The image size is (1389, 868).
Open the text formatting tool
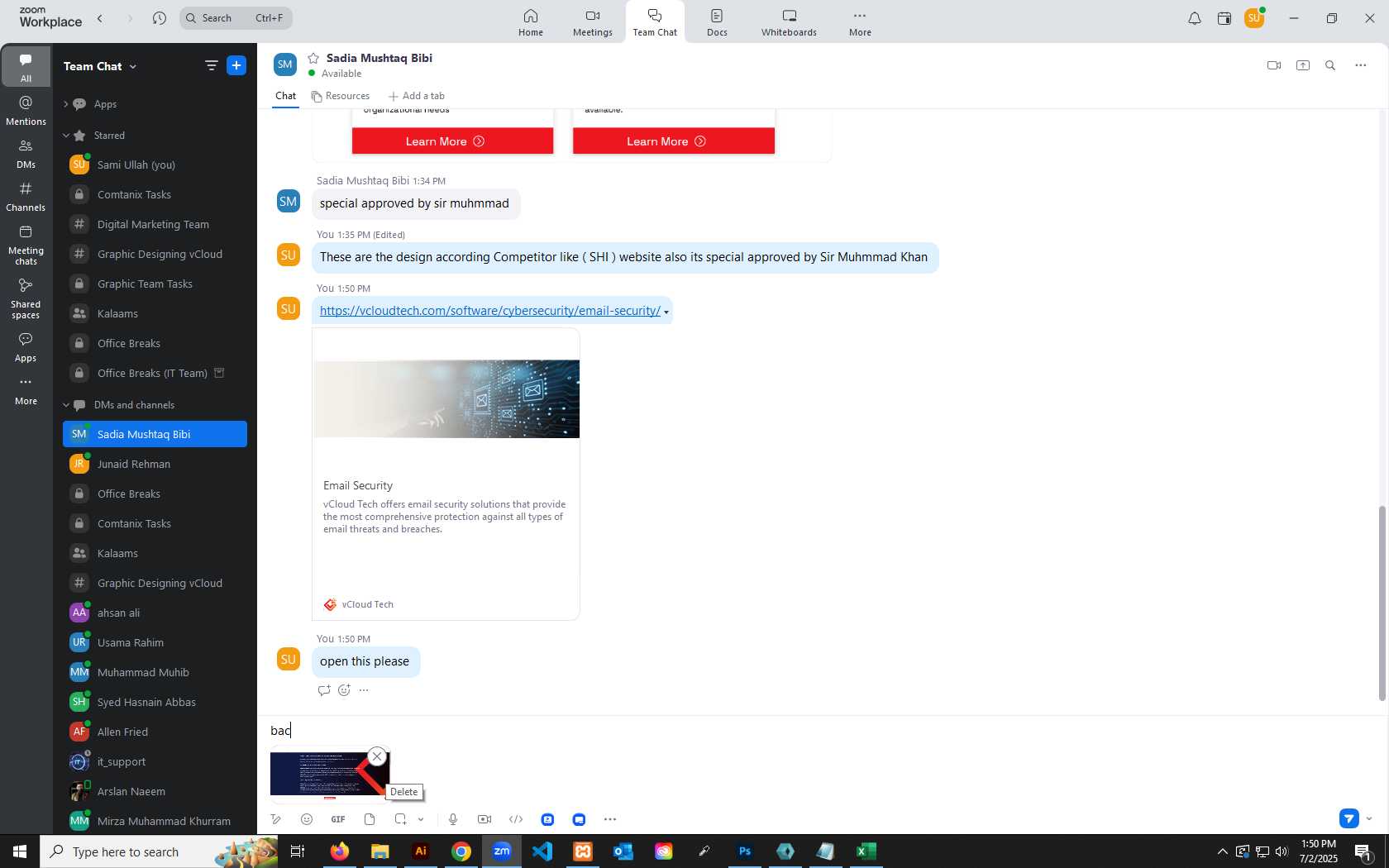point(276,819)
